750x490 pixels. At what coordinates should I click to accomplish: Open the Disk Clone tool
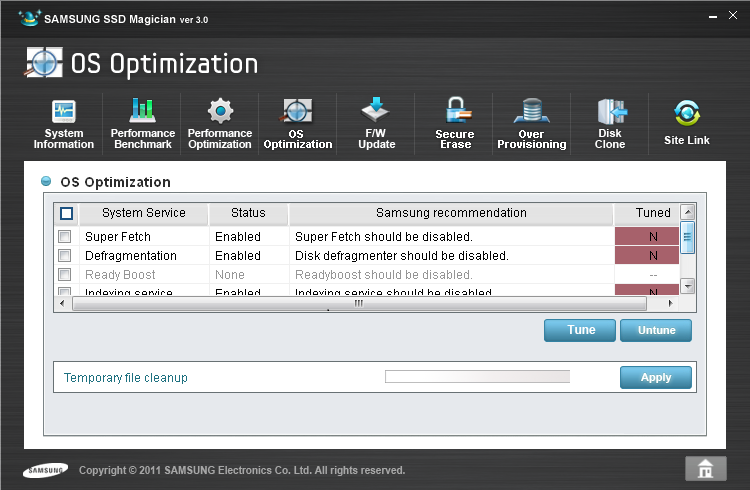tap(610, 124)
